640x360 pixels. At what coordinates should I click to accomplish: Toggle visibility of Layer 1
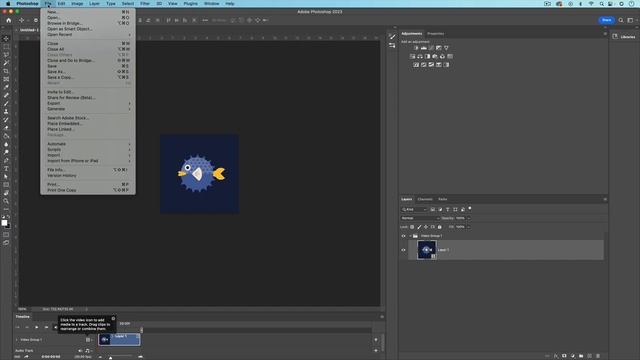(403, 250)
